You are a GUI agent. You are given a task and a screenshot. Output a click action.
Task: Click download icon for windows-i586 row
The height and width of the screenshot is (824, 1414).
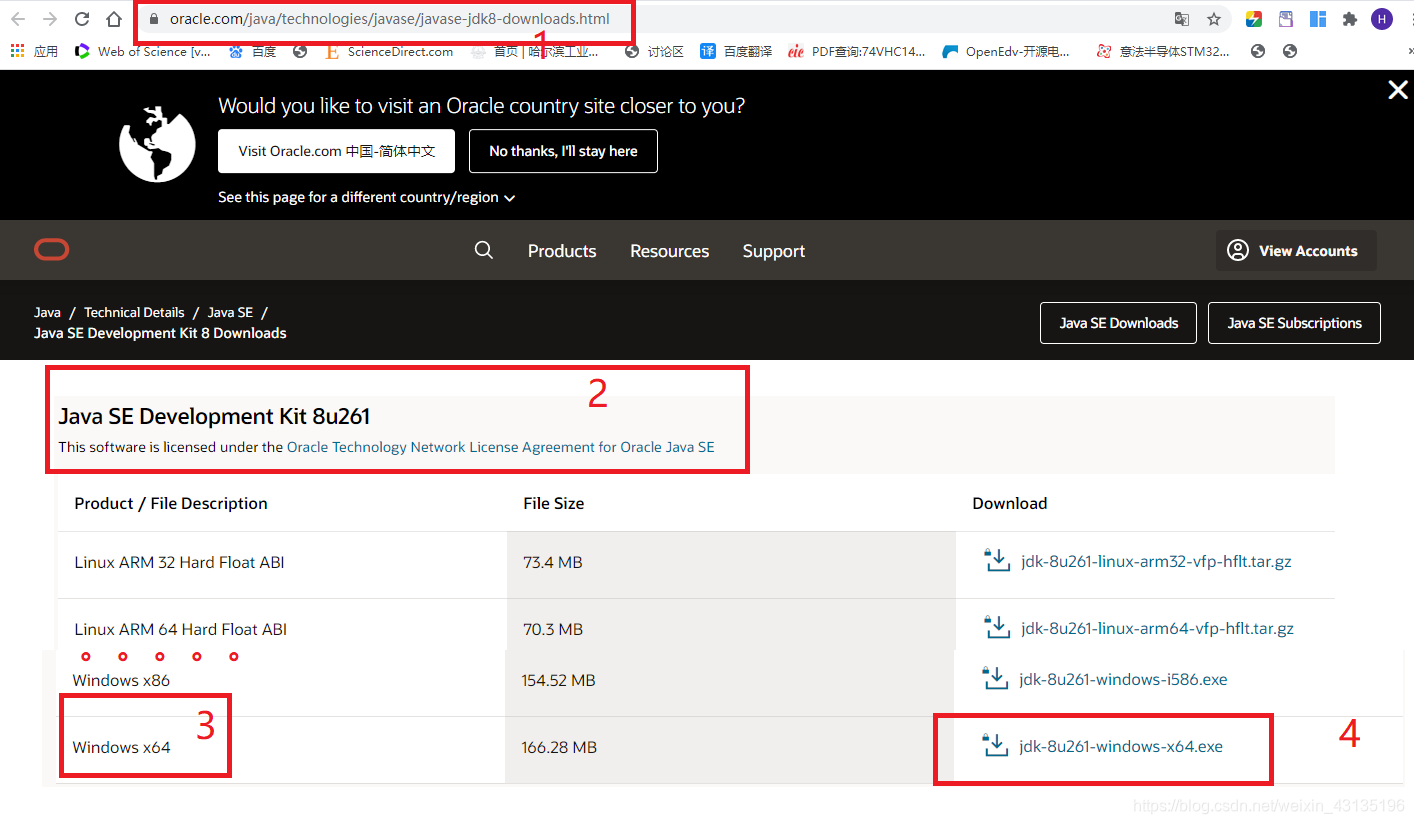click(x=995, y=678)
